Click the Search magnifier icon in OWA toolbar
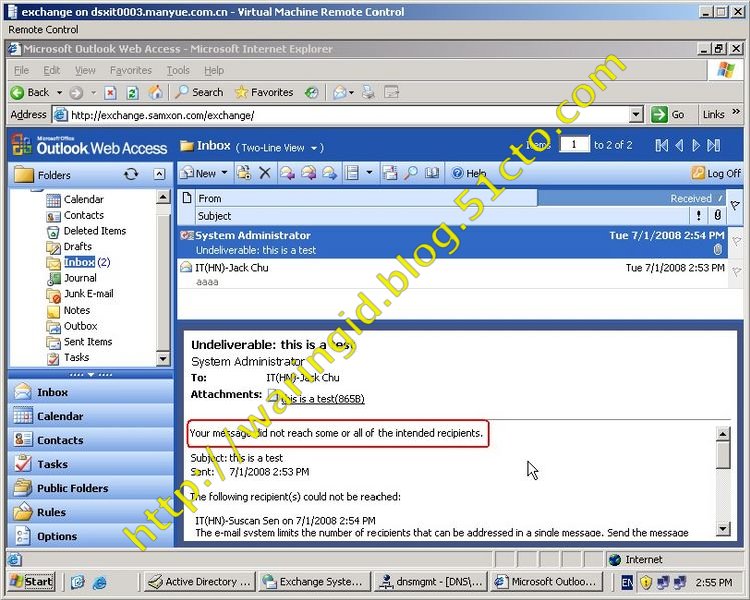 pyautogui.click(x=411, y=173)
